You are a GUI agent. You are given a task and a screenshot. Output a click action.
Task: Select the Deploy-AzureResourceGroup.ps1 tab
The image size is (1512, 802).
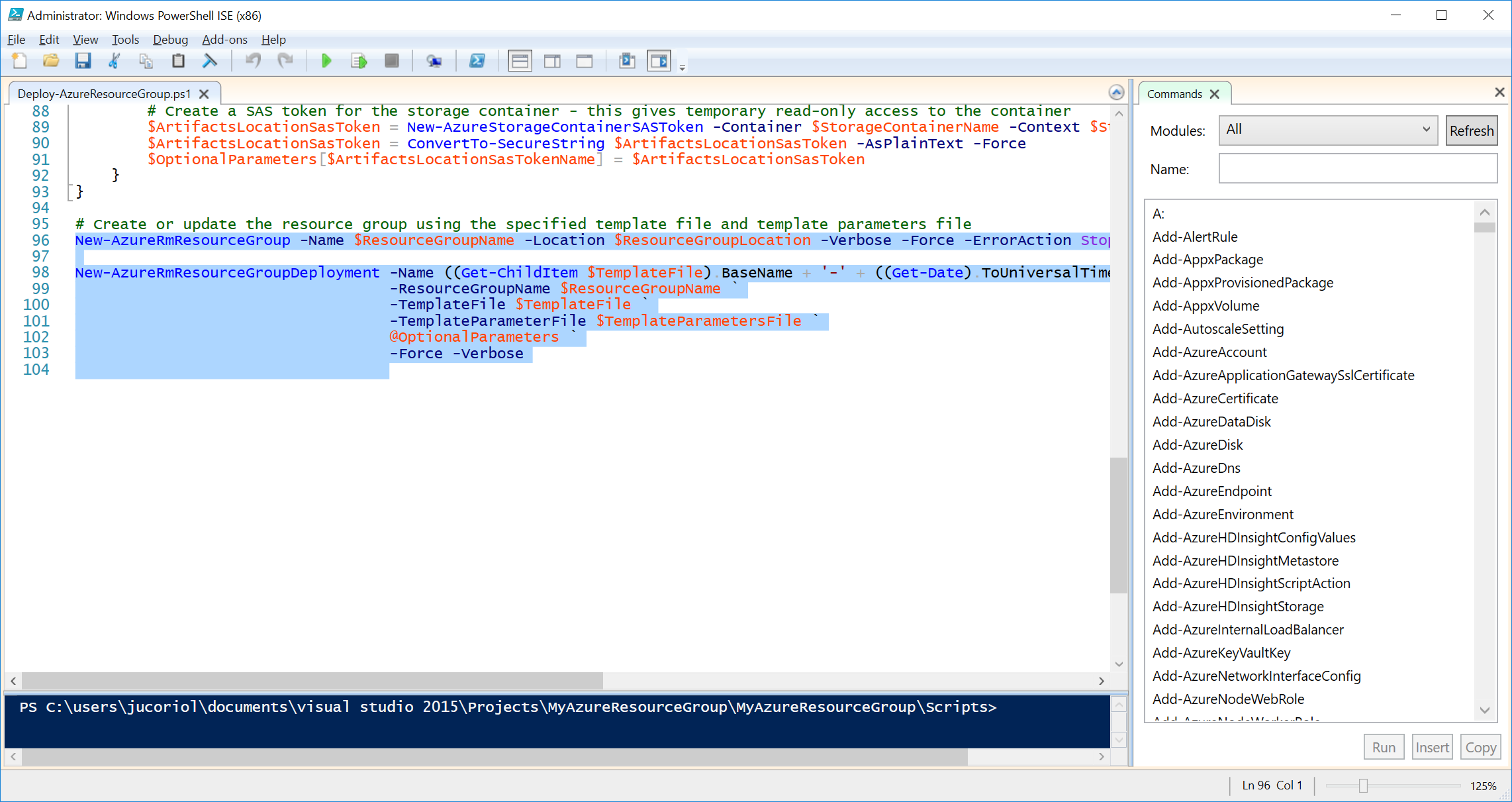click(x=104, y=94)
